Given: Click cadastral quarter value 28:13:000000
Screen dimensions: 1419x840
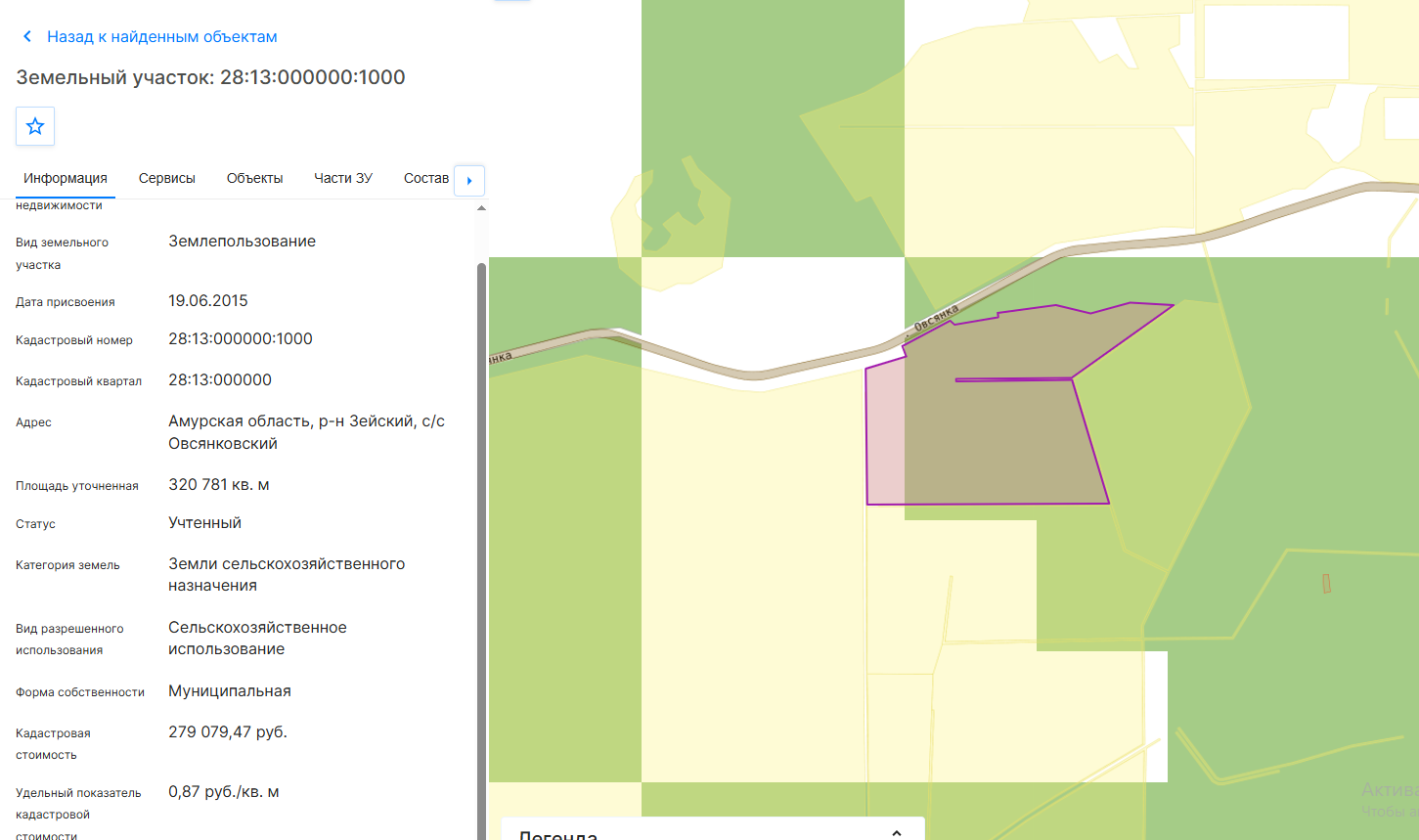Looking at the screenshot, I should [220, 380].
